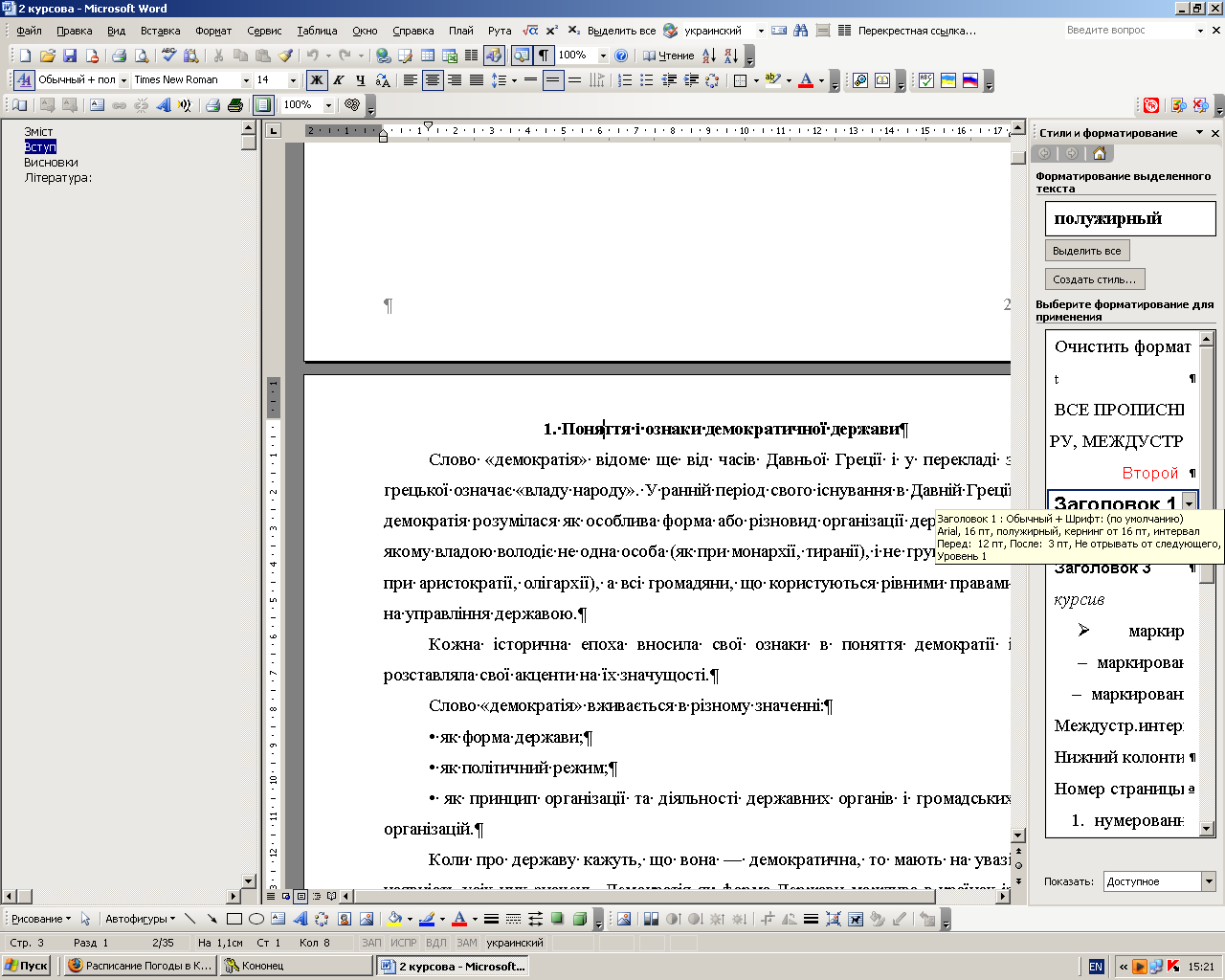Screen dimensions: 1225x980
Task: Go to 'Висновки' in Document Map
Action: coord(51,163)
